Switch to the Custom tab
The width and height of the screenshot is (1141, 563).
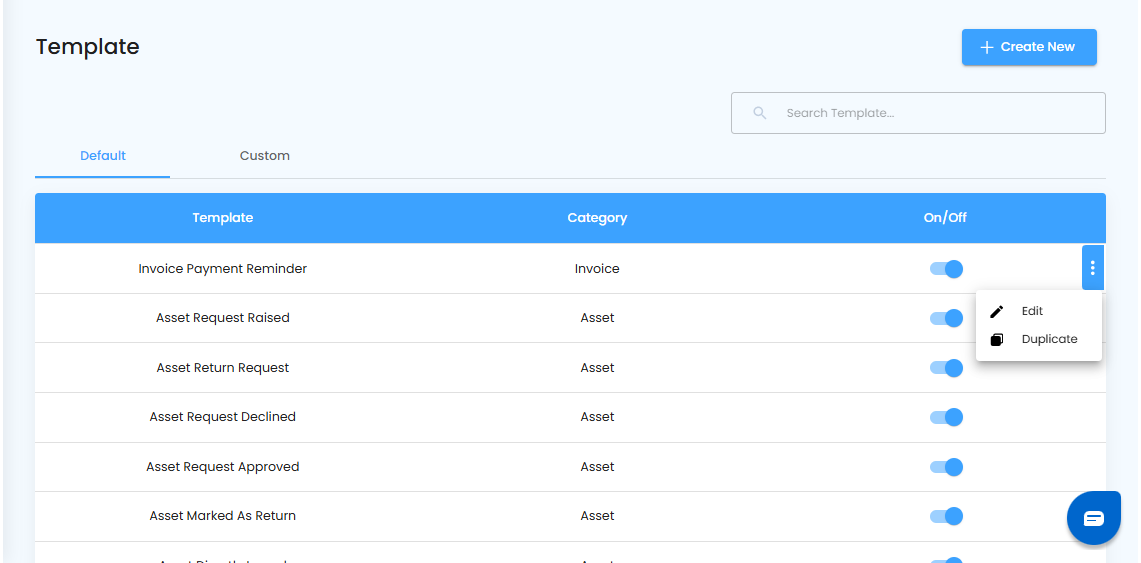pyautogui.click(x=265, y=156)
